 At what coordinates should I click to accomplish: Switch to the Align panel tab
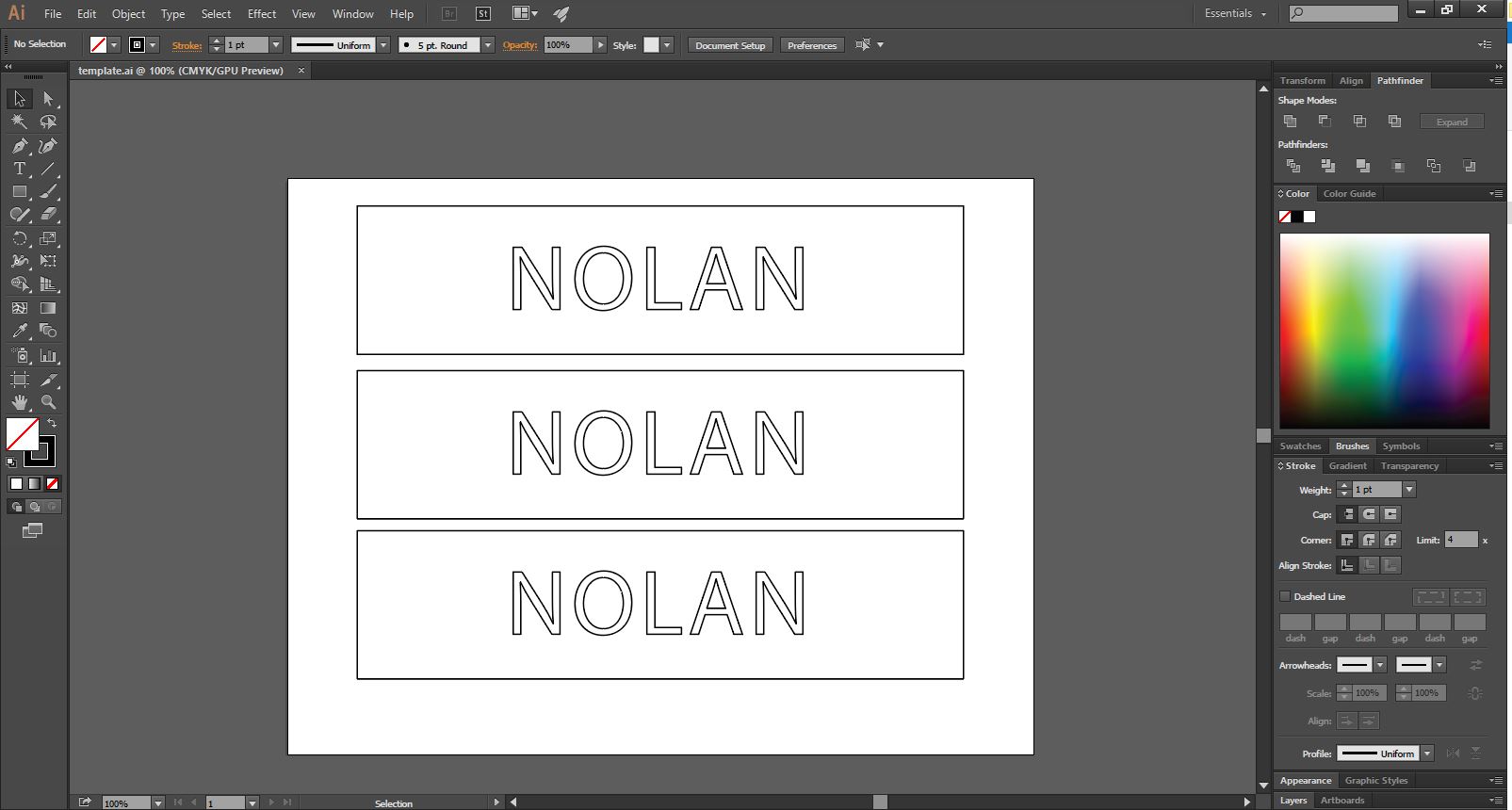coord(1351,81)
